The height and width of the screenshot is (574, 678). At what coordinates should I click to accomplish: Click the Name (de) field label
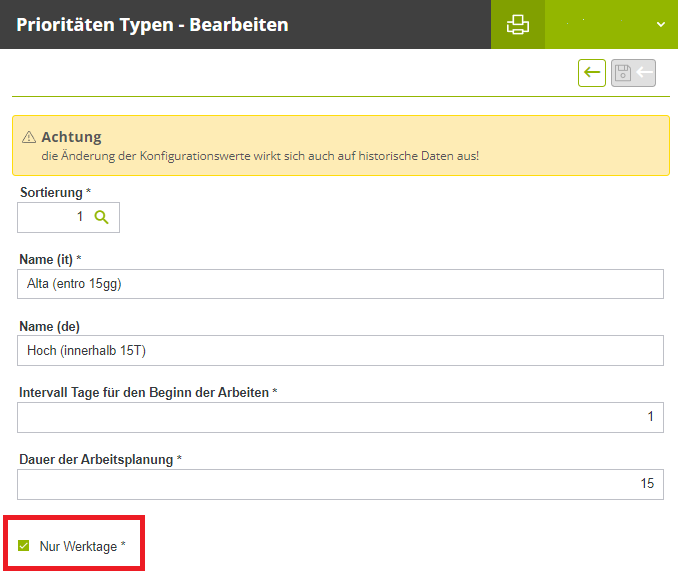coord(49,326)
